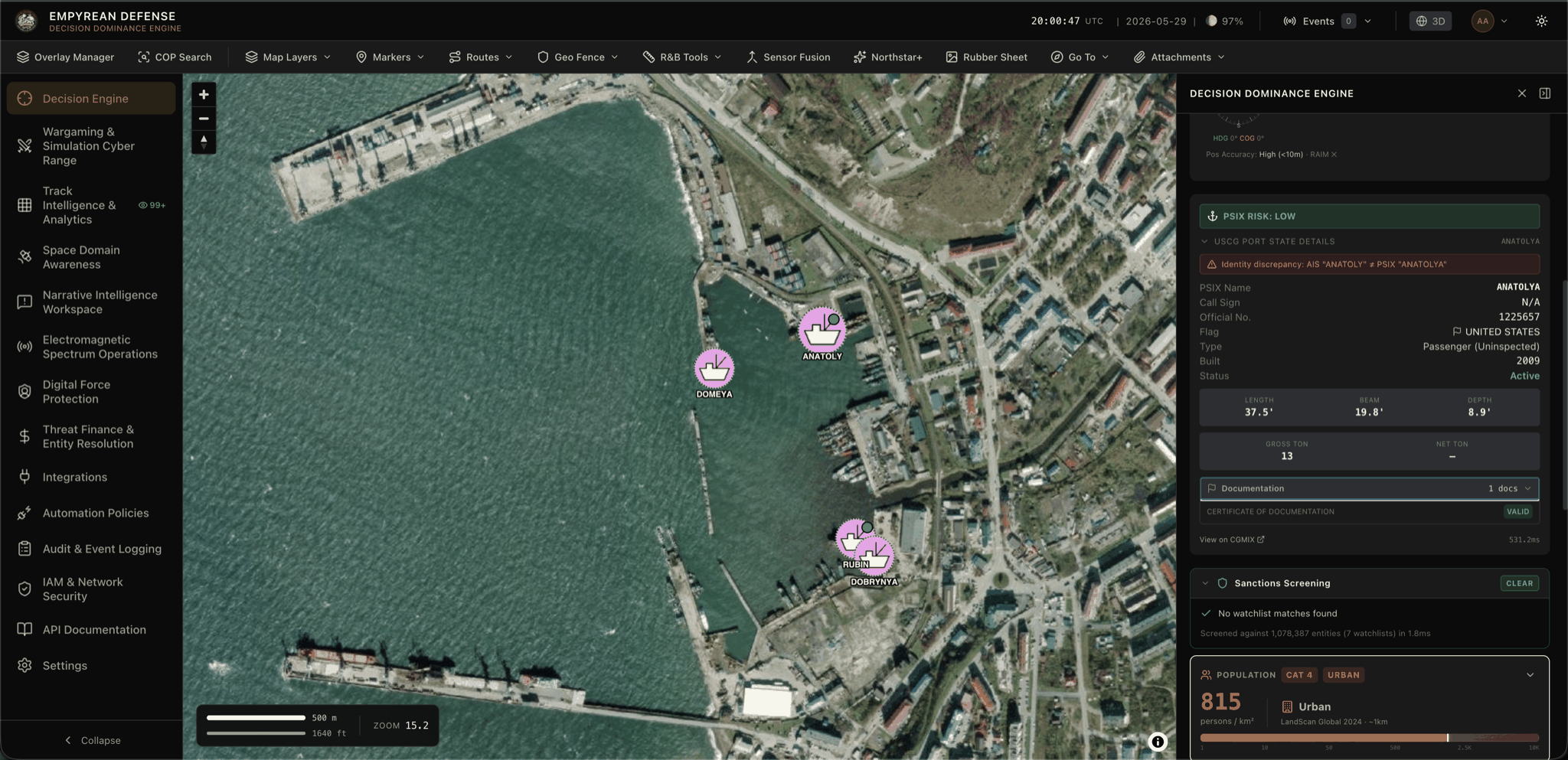Click the 99+ watch count badge
This screenshot has width=1568, height=760.
(152, 205)
